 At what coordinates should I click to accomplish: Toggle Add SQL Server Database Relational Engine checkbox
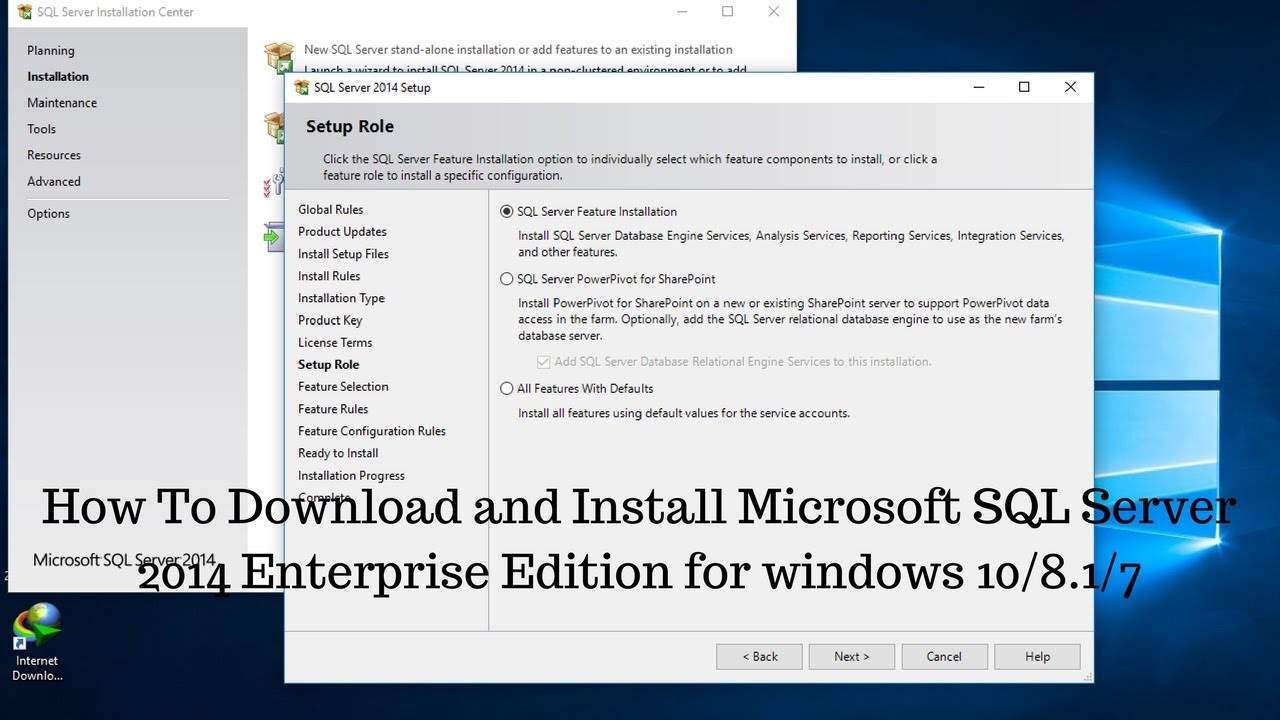click(x=544, y=361)
